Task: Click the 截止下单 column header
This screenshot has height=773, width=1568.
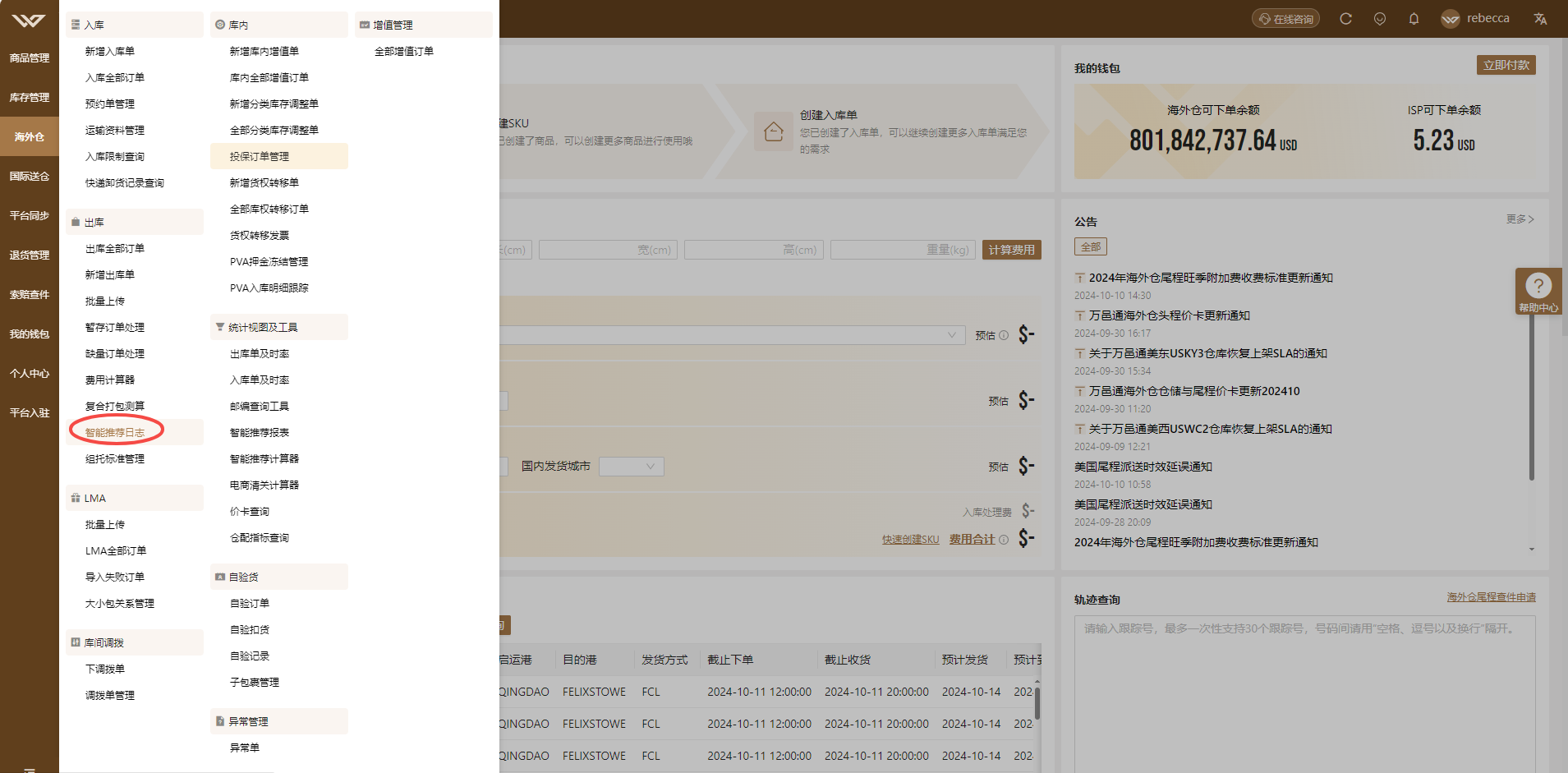Action: tap(730, 660)
